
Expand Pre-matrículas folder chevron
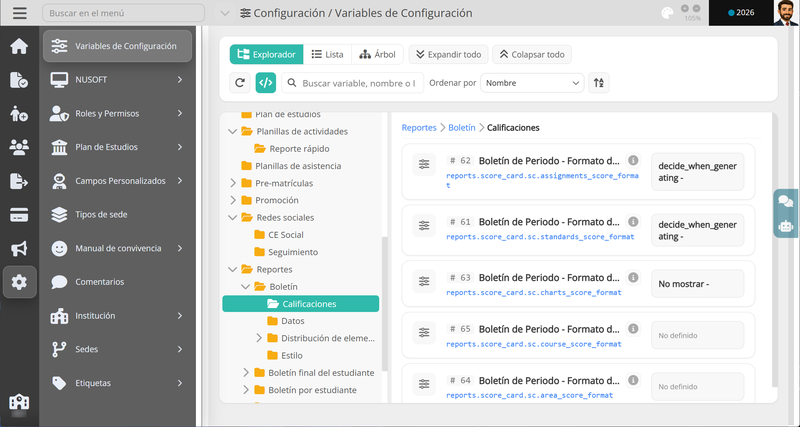(x=233, y=183)
